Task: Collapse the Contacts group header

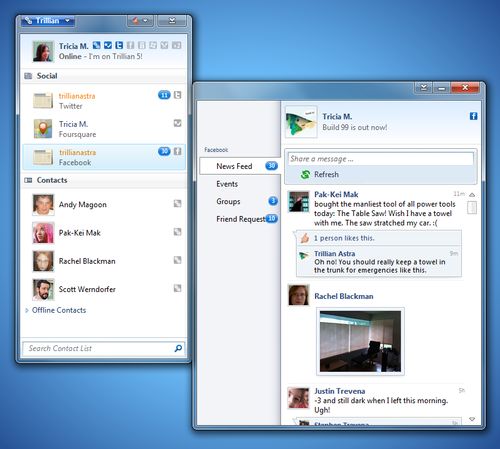Action: pyautogui.click(x=103, y=180)
